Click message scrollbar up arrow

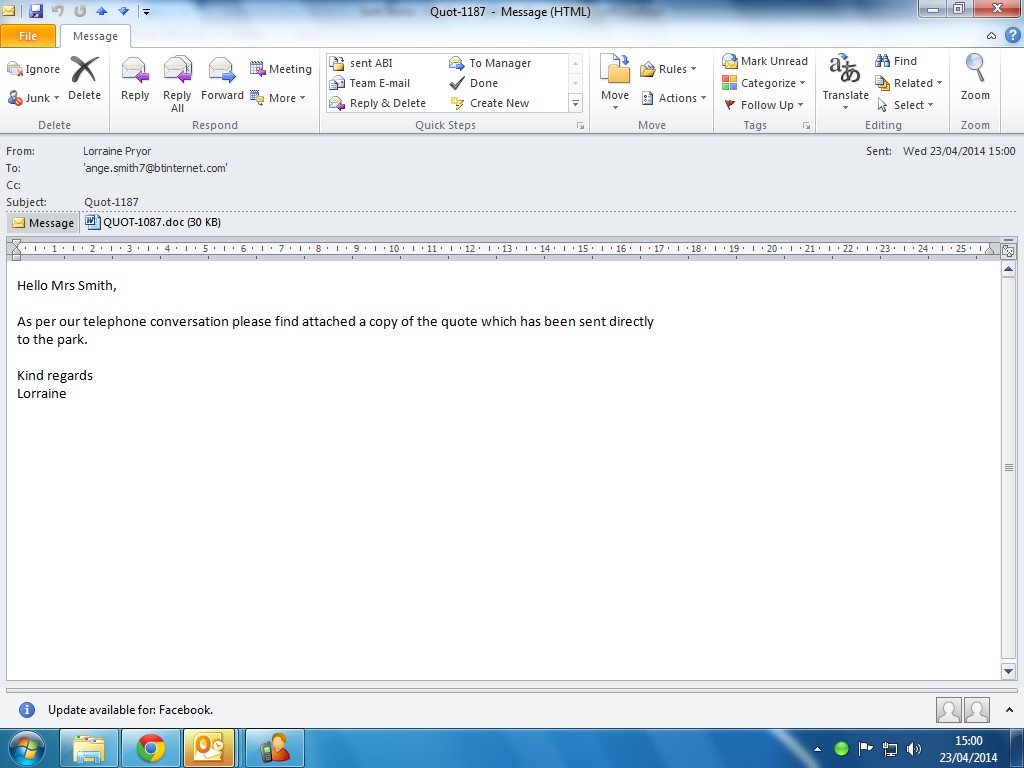pyautogui.click(x=1008, y=269)
